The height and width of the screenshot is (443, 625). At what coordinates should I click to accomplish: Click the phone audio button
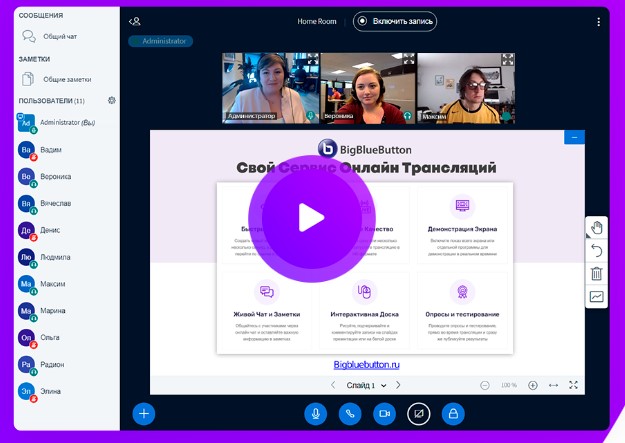(350, 413)
